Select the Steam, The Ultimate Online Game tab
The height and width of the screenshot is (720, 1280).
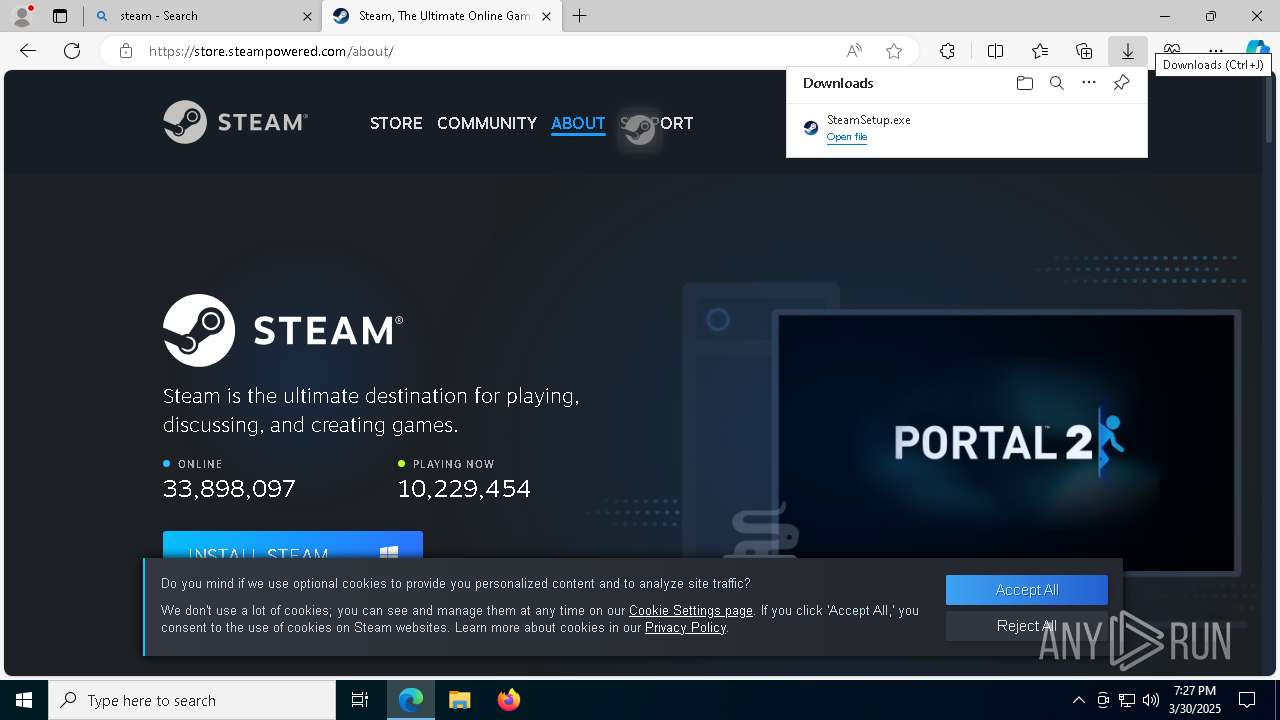440,16
